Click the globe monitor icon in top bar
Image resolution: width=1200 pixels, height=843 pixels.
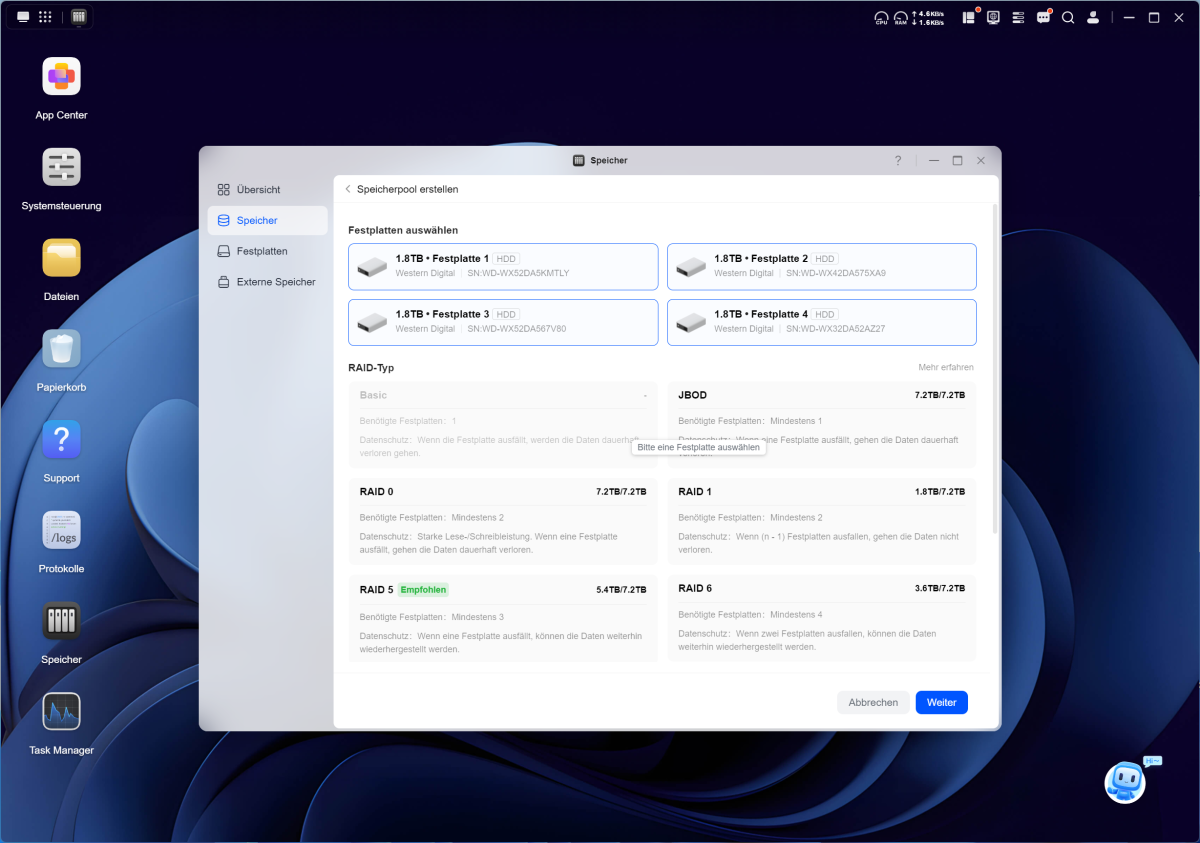tap(993, 17)
